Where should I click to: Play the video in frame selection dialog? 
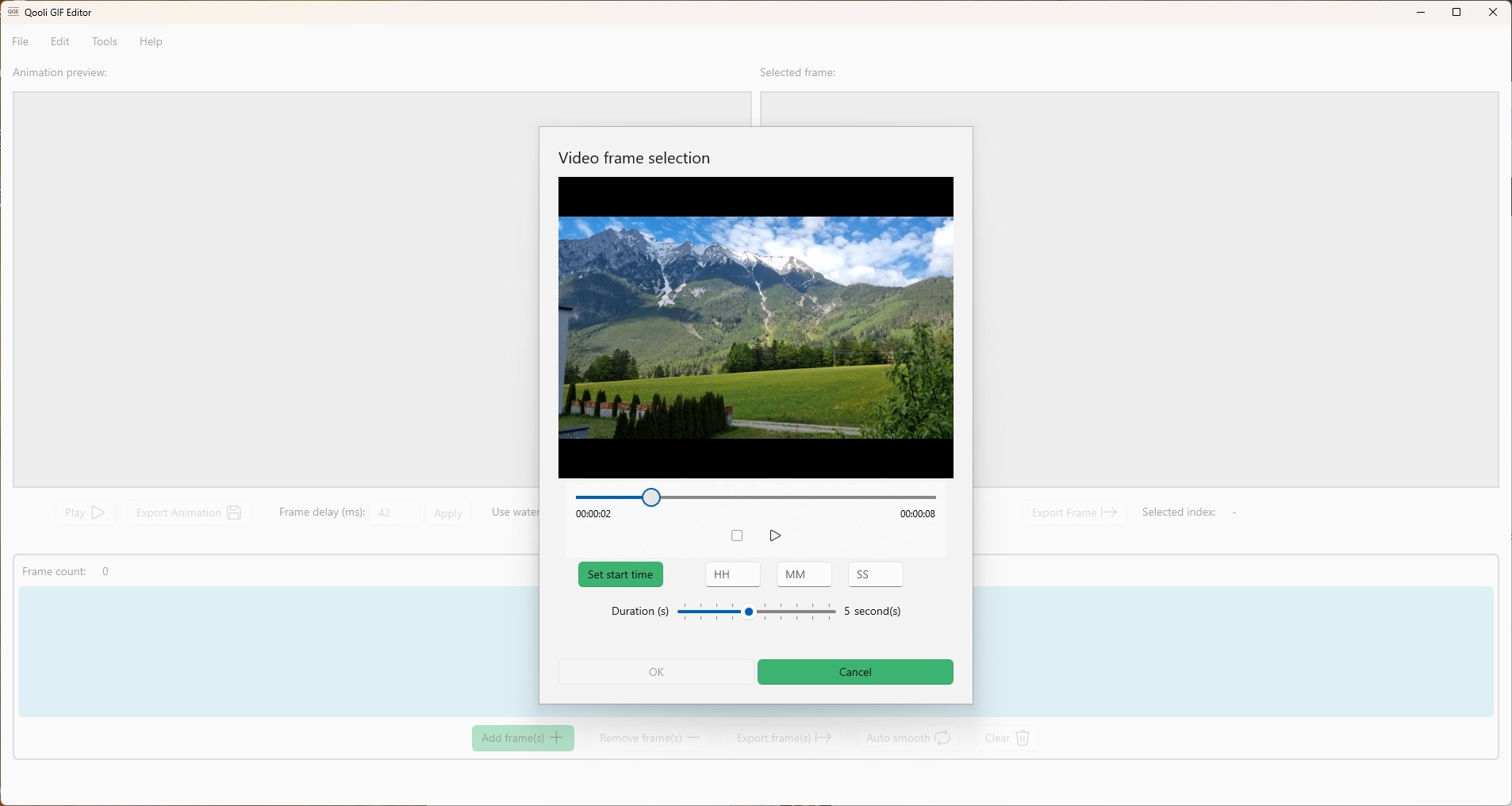tap(775, 535)
